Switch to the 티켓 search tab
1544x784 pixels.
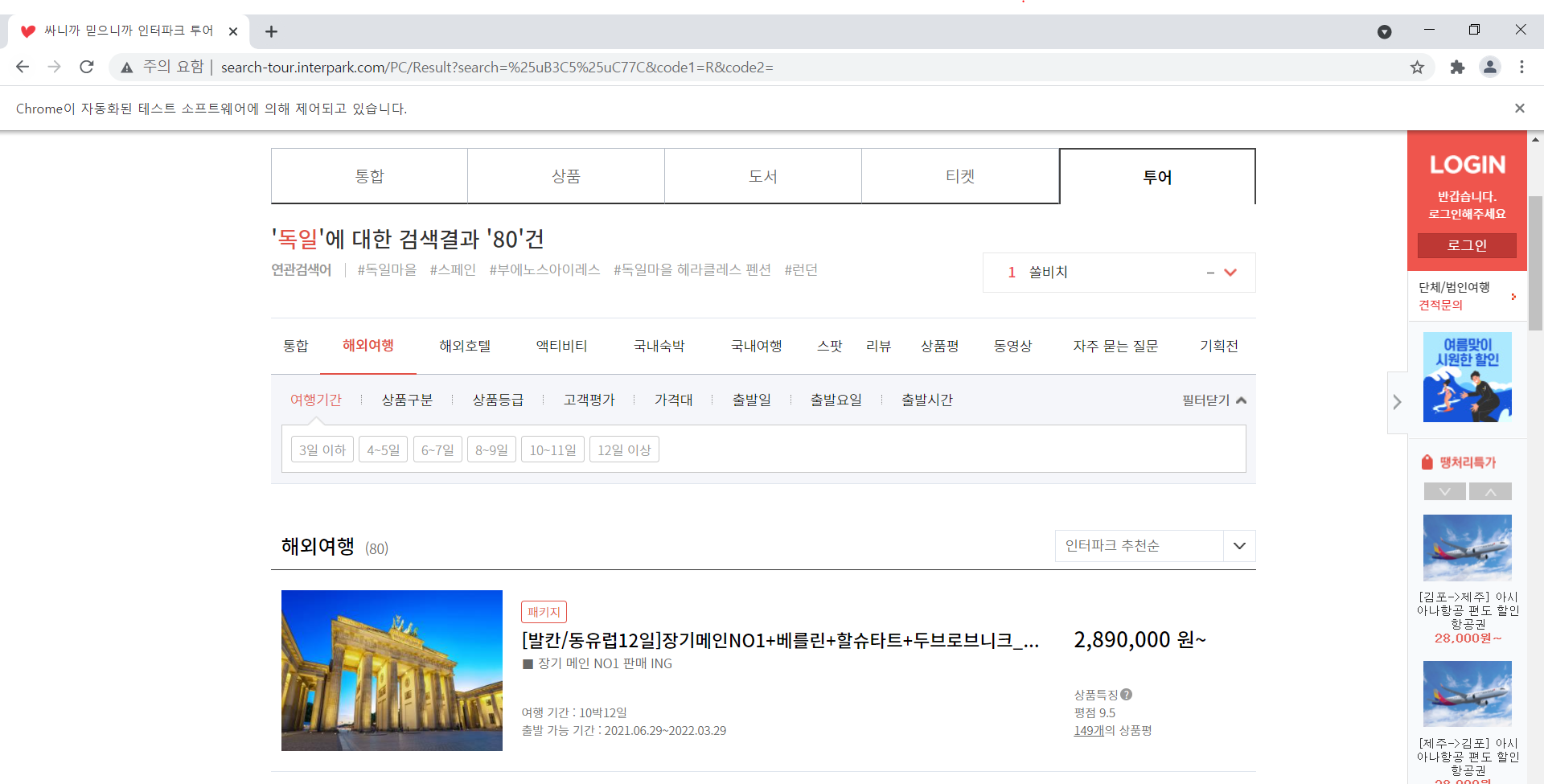960,176
